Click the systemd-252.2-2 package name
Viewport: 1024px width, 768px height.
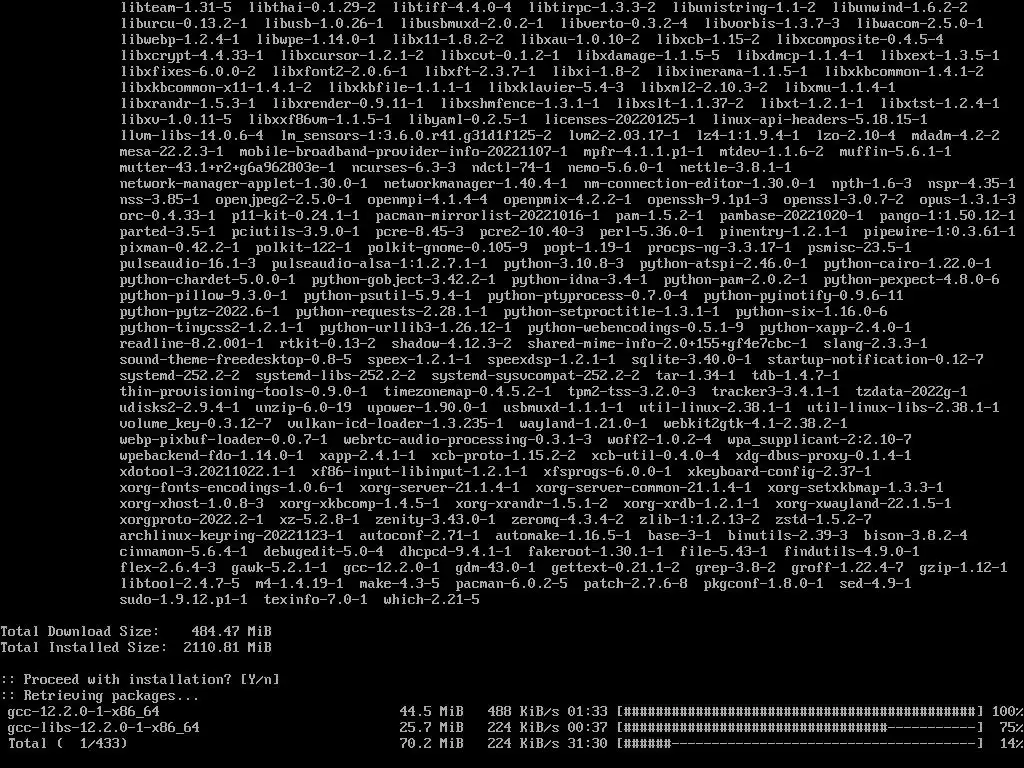180,376
